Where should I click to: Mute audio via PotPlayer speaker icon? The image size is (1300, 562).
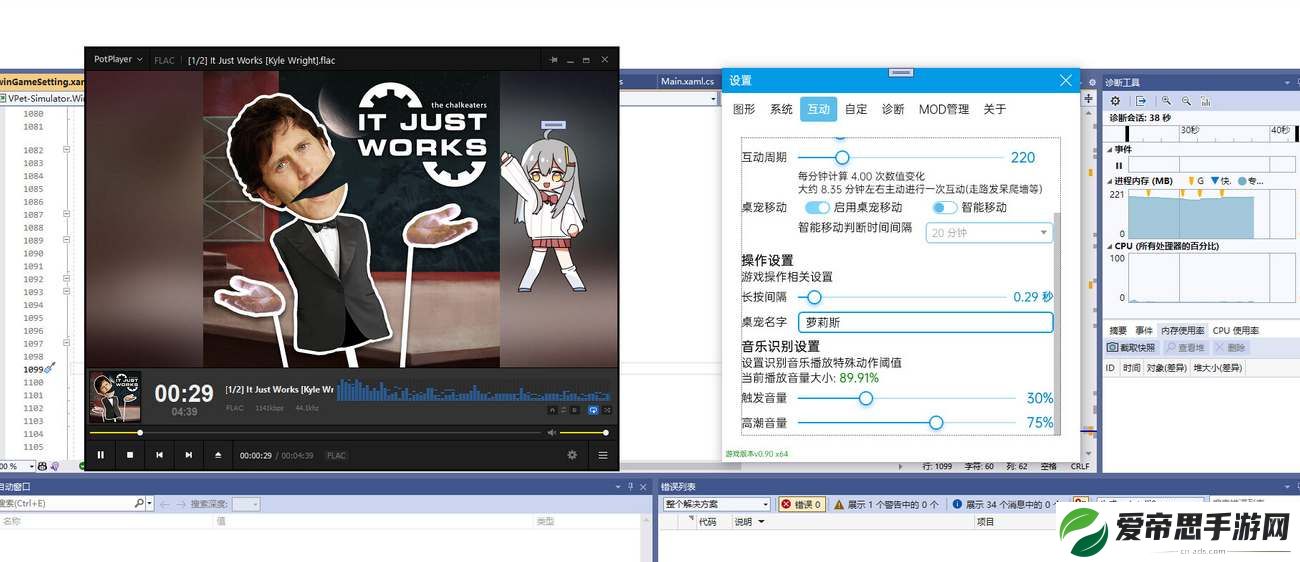point(551,433)
